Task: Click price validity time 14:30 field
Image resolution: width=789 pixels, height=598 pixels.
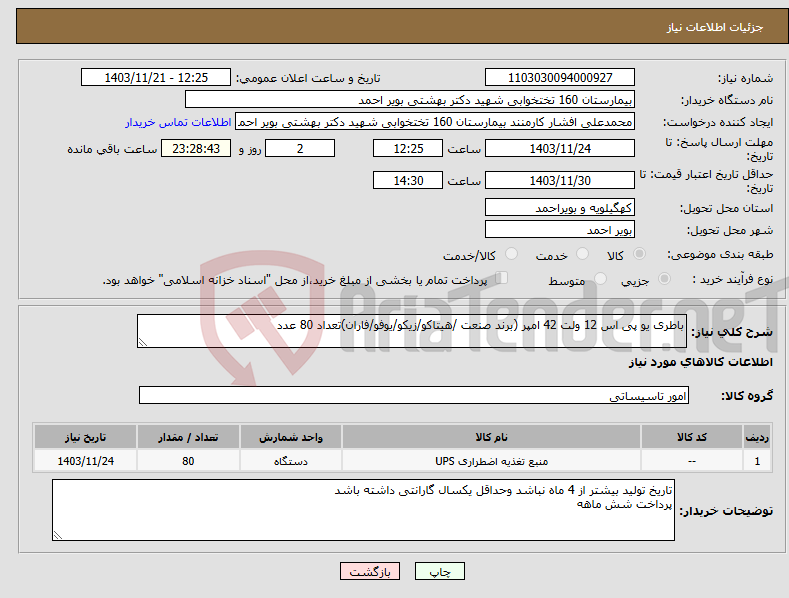Action: [408, 180]
